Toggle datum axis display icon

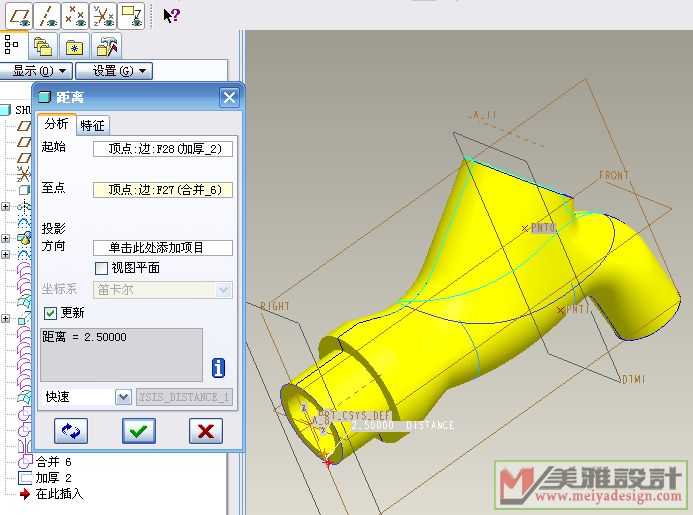coord(47,14)
